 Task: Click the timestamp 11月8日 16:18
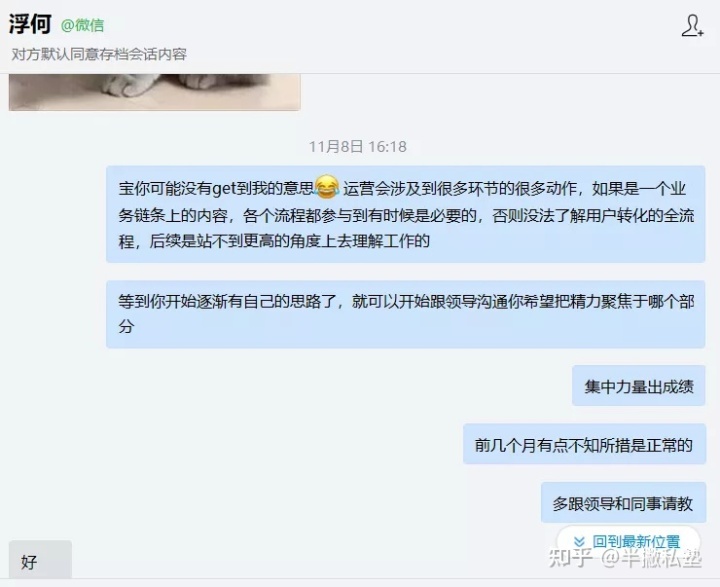[x=358, y=147]
